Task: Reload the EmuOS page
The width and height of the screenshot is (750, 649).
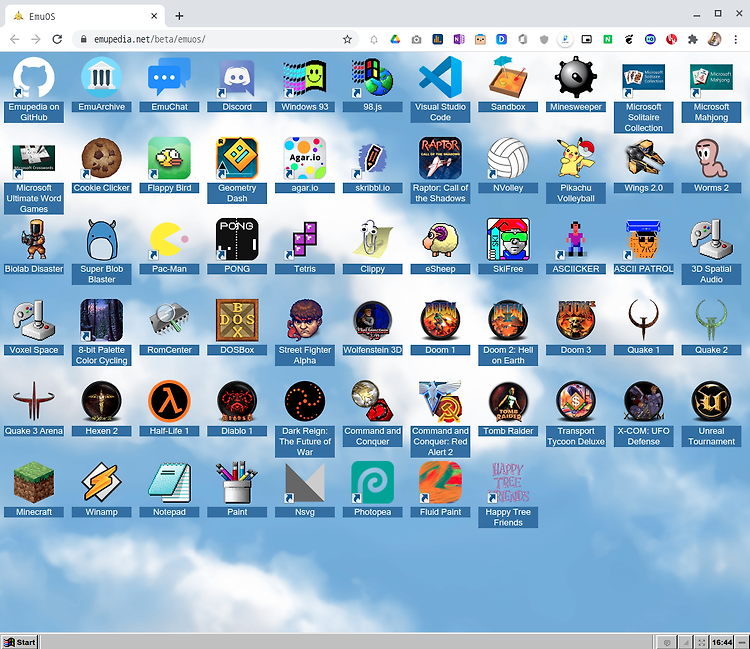Action: (57, 39)
